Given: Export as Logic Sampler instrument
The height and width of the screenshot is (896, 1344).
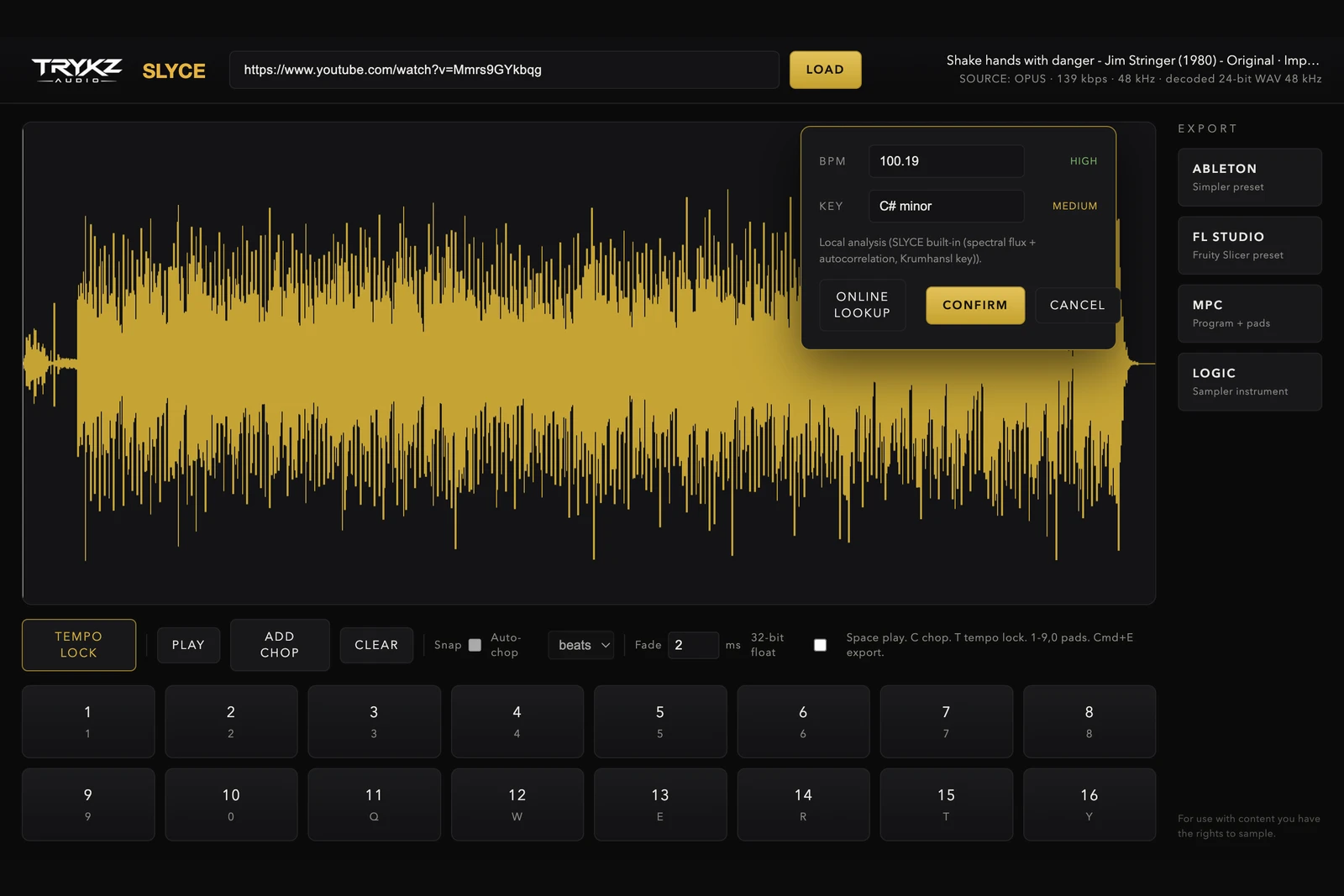Looking at the screenshot, I should point(1249,381).
